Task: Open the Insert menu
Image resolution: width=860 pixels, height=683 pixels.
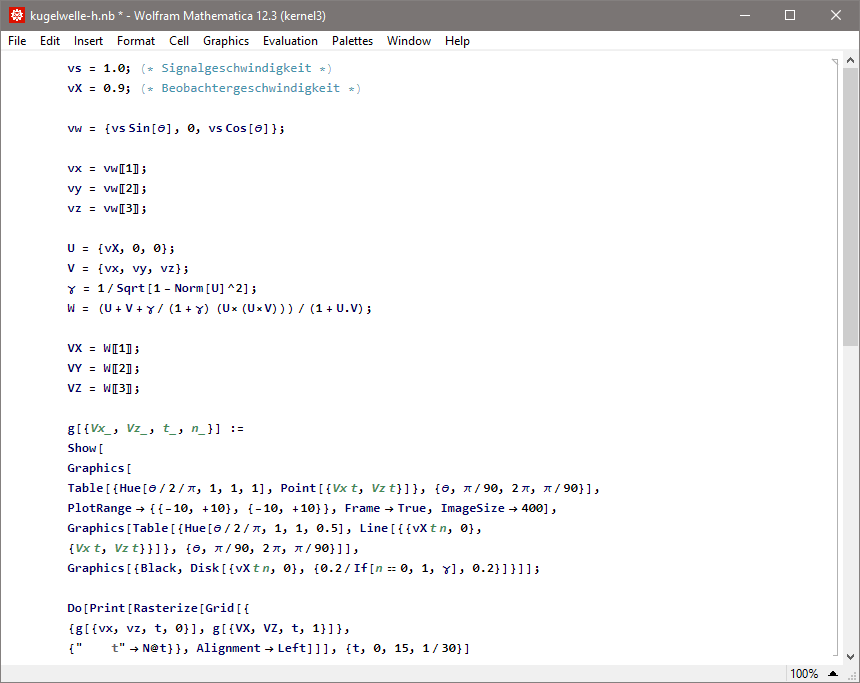Action: [88, 41]
